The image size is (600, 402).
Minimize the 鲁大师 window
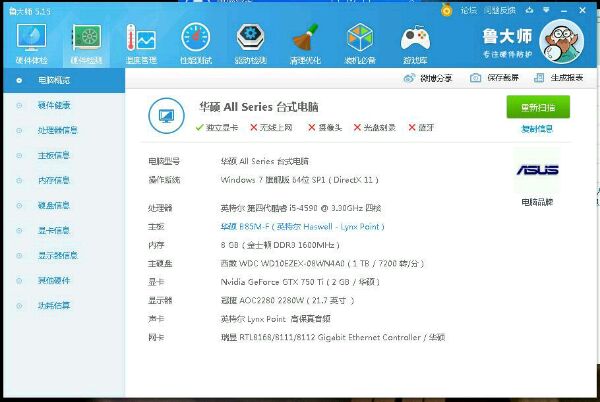coord(564,11)
